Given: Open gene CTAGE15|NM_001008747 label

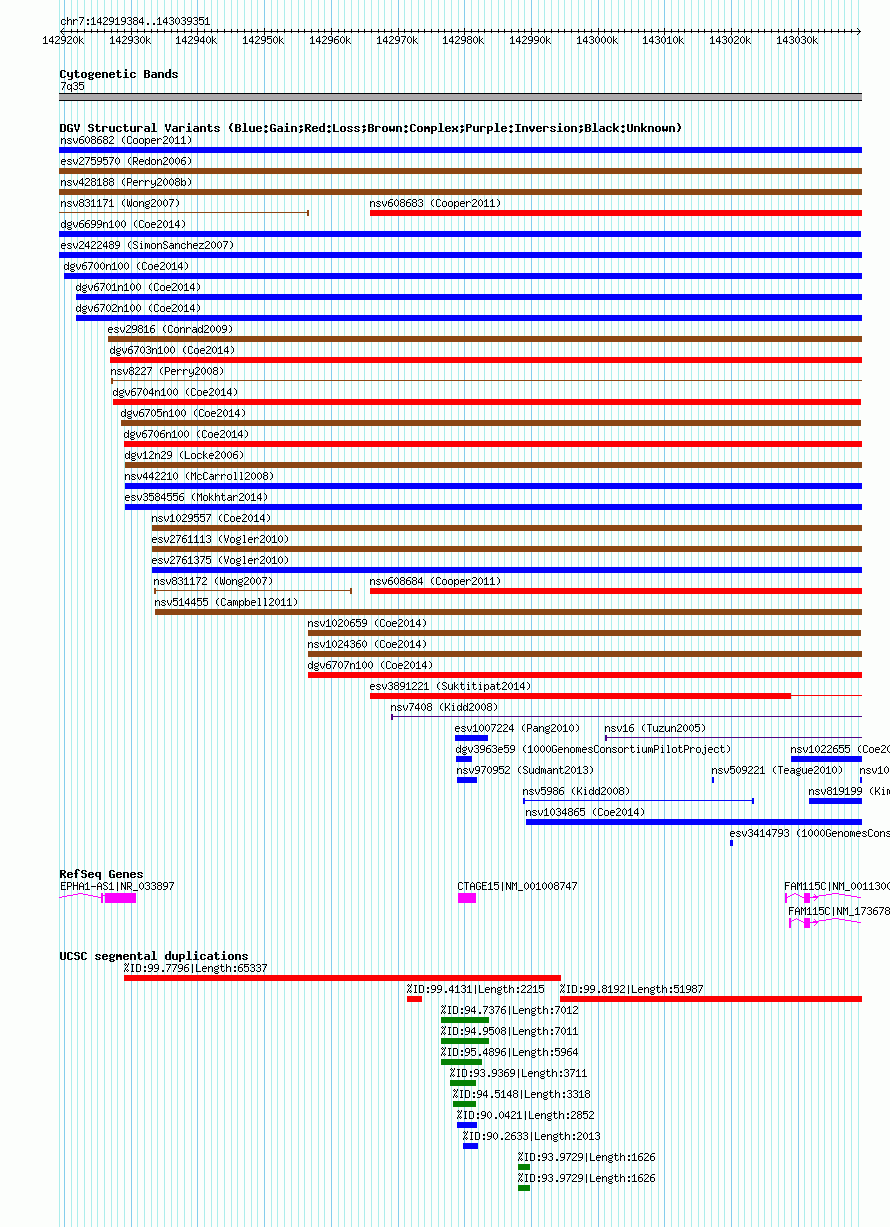Looking at the screenshot, I should coord(518,886).
